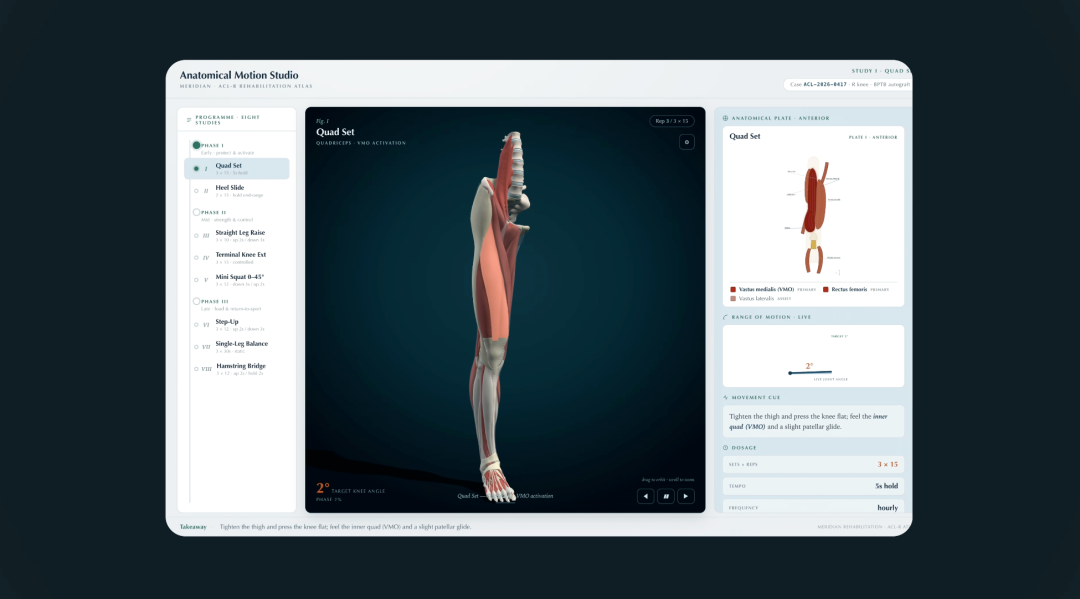Click the Range of Motion arc icon
The height and width of the screenshot is (599, 1080).
(x=725, y=317)
